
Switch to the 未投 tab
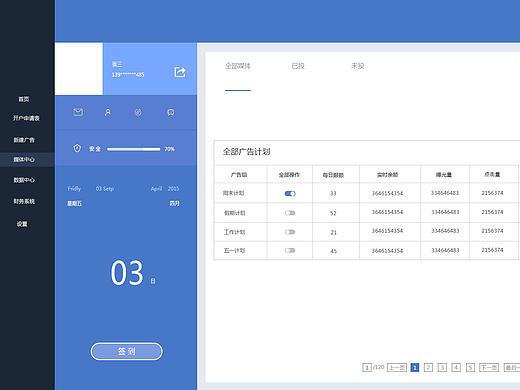coord(358,66)
